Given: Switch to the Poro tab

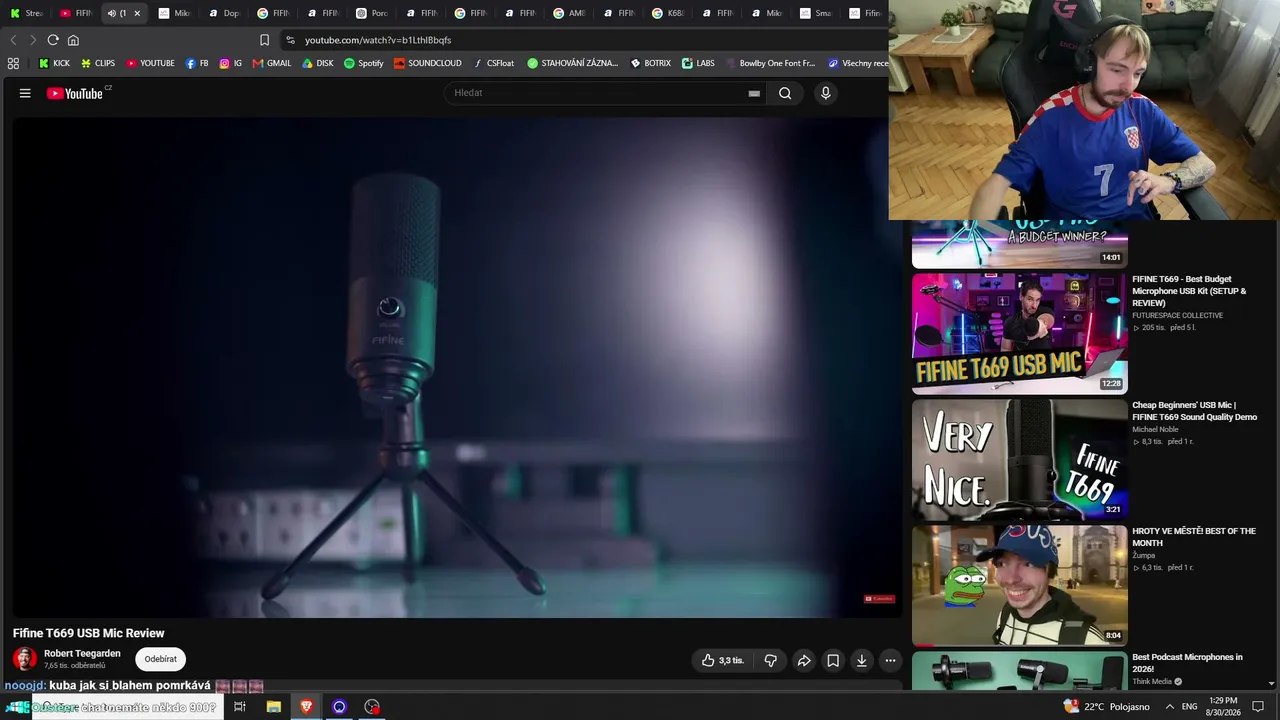Looking at the screenshot, I should click(x=372, y=13).
